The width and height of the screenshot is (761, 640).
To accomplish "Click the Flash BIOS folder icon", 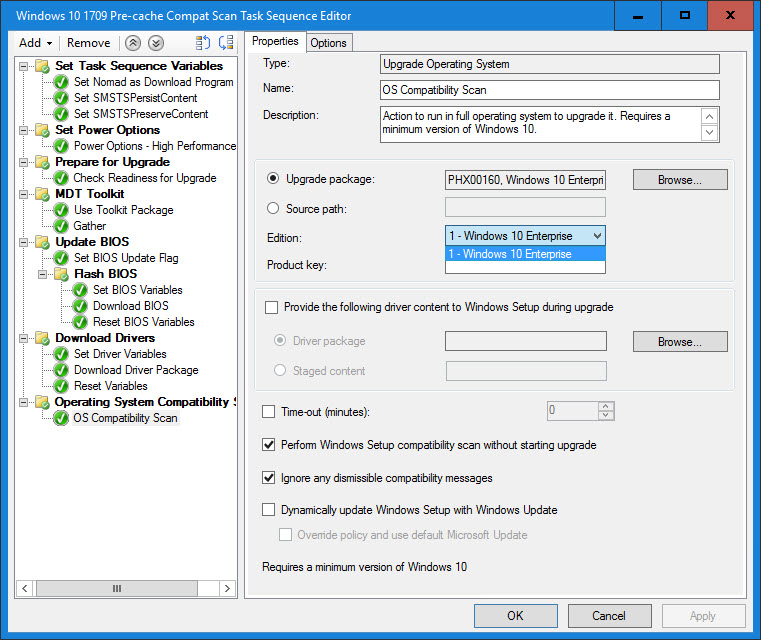I will pos(61,274).
